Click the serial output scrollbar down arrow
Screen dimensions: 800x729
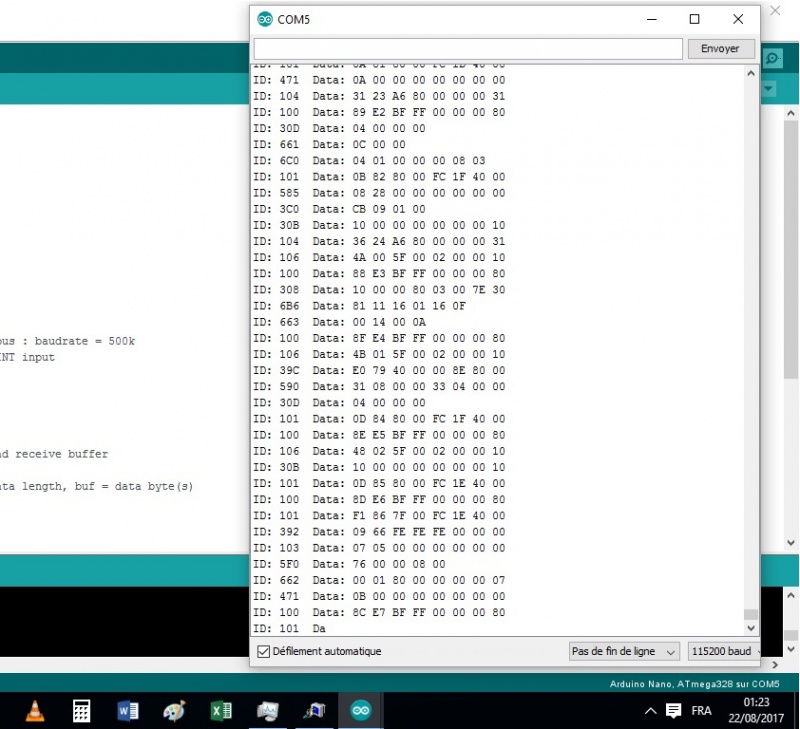751,628
